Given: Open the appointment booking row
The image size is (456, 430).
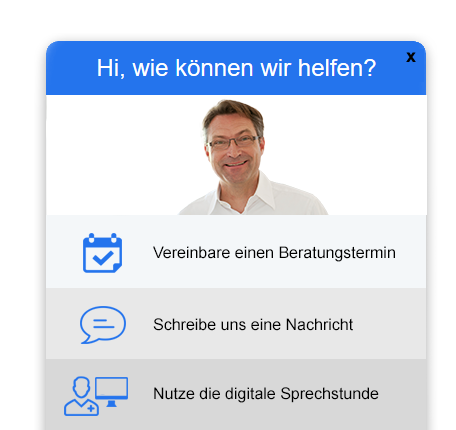Looking at the screenshot, I should click(x=236, y=252).
